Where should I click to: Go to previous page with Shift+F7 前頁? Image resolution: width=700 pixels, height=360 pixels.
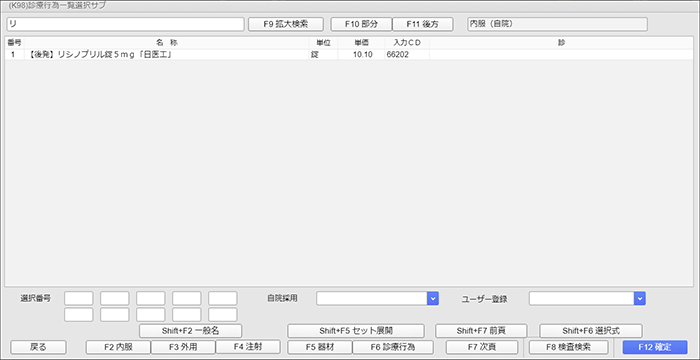[x=481, y=331]
